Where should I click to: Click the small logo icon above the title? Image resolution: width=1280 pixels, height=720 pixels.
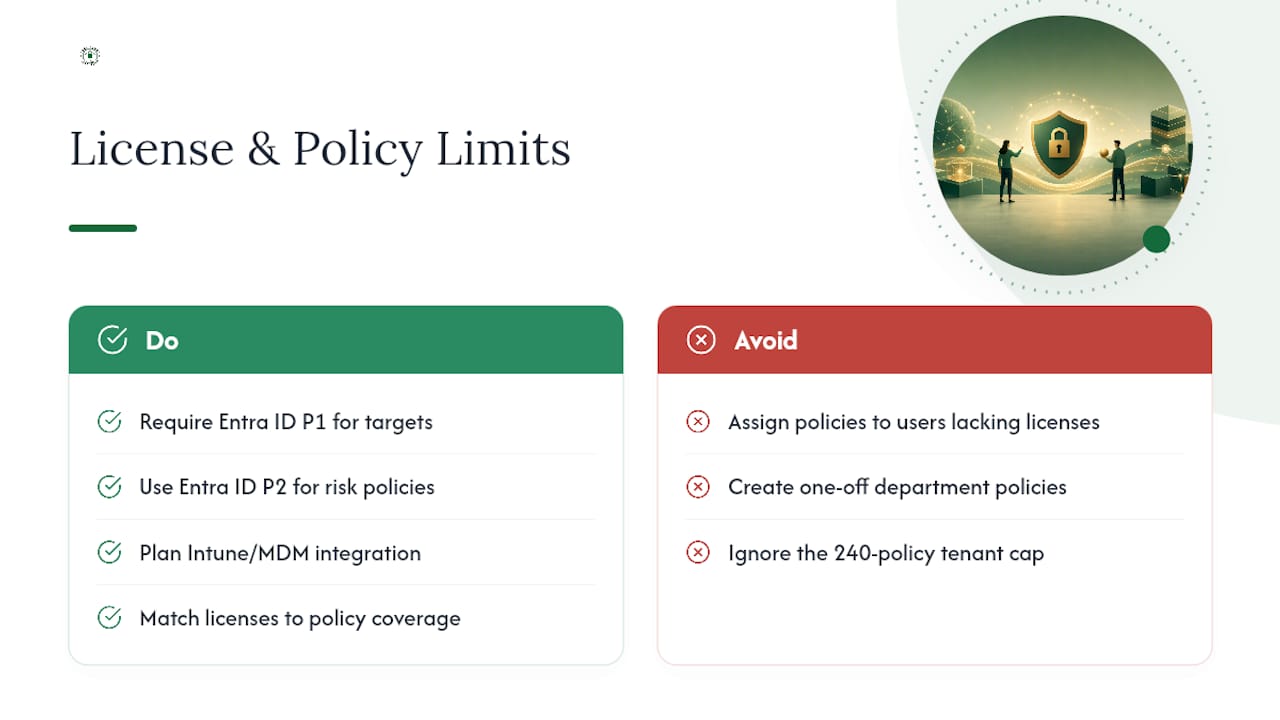point(90,56)
